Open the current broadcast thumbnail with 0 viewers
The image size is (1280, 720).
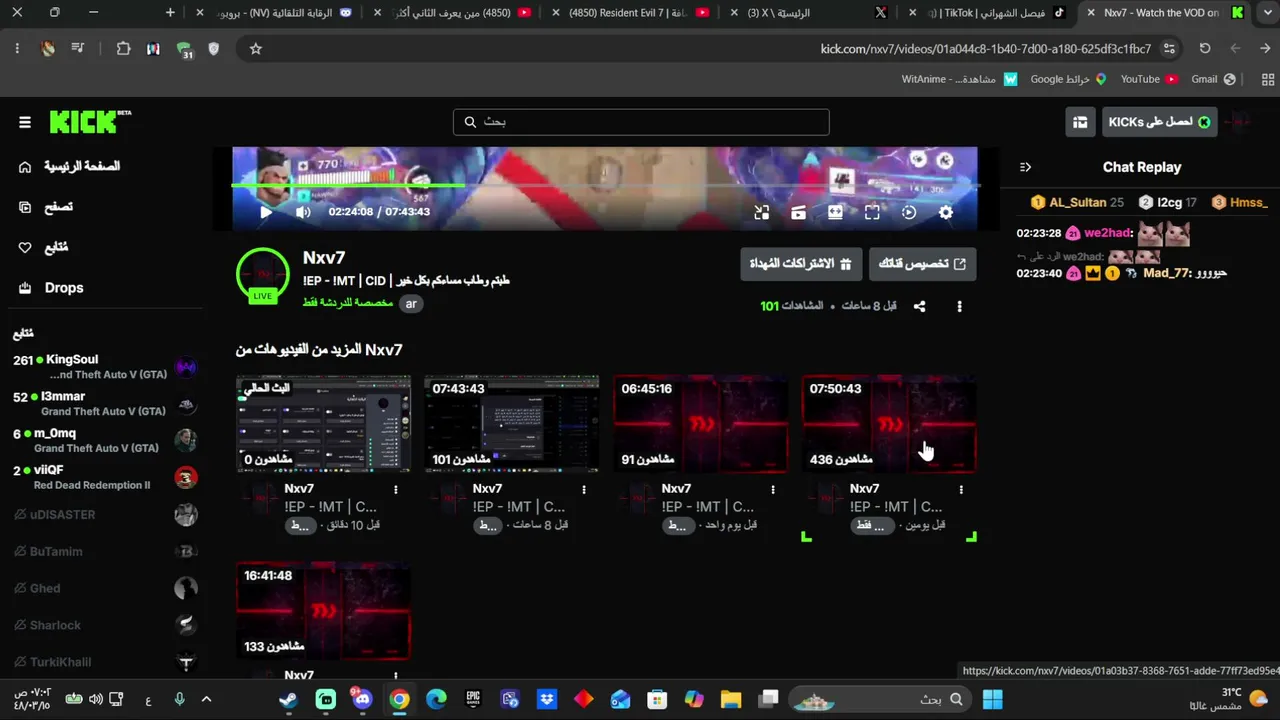[x=323, y=424]
